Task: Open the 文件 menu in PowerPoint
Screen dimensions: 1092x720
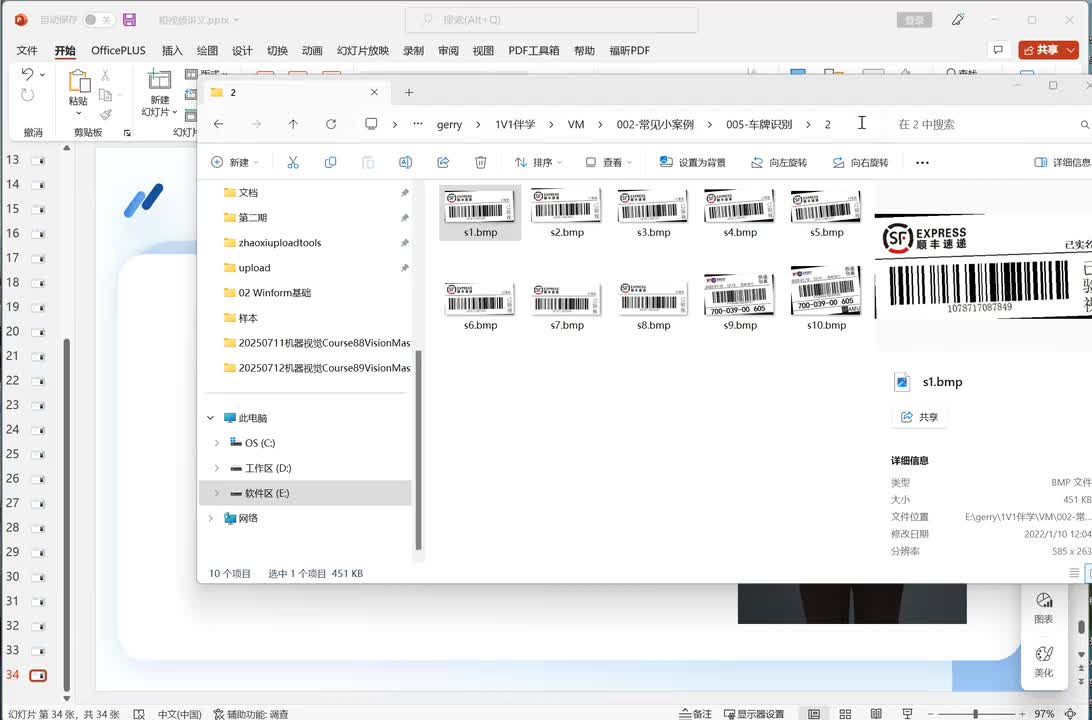Action: 27,50
